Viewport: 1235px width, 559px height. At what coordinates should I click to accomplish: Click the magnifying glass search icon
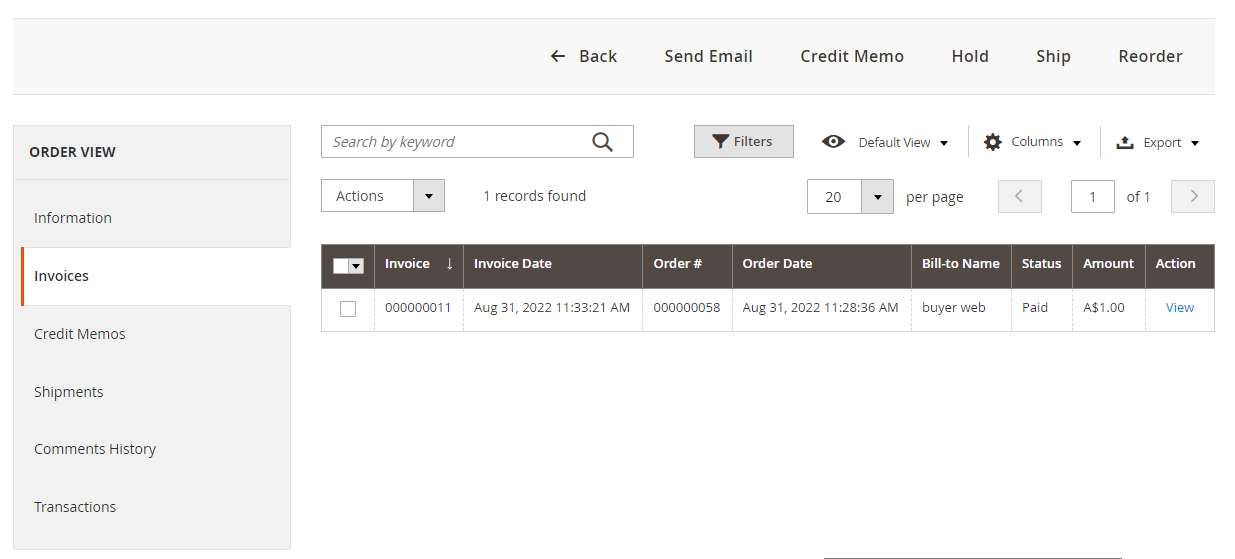pos(602,142)
